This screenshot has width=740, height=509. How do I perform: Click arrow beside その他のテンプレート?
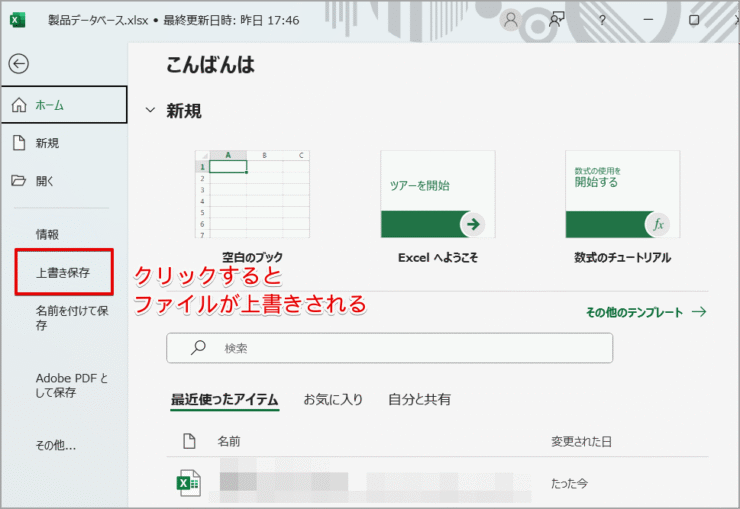(699, 312)
